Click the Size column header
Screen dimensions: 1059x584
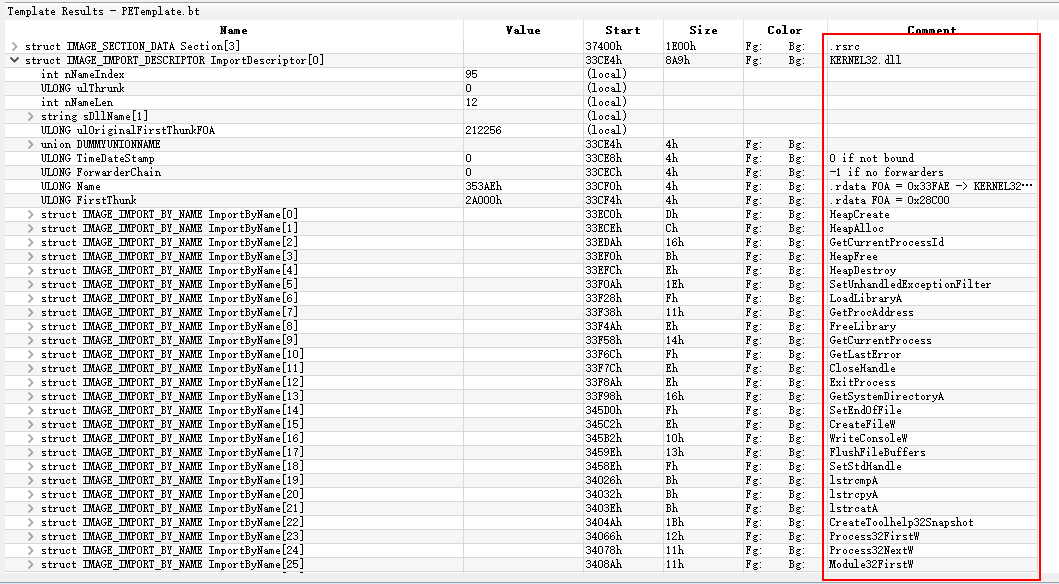703,31
